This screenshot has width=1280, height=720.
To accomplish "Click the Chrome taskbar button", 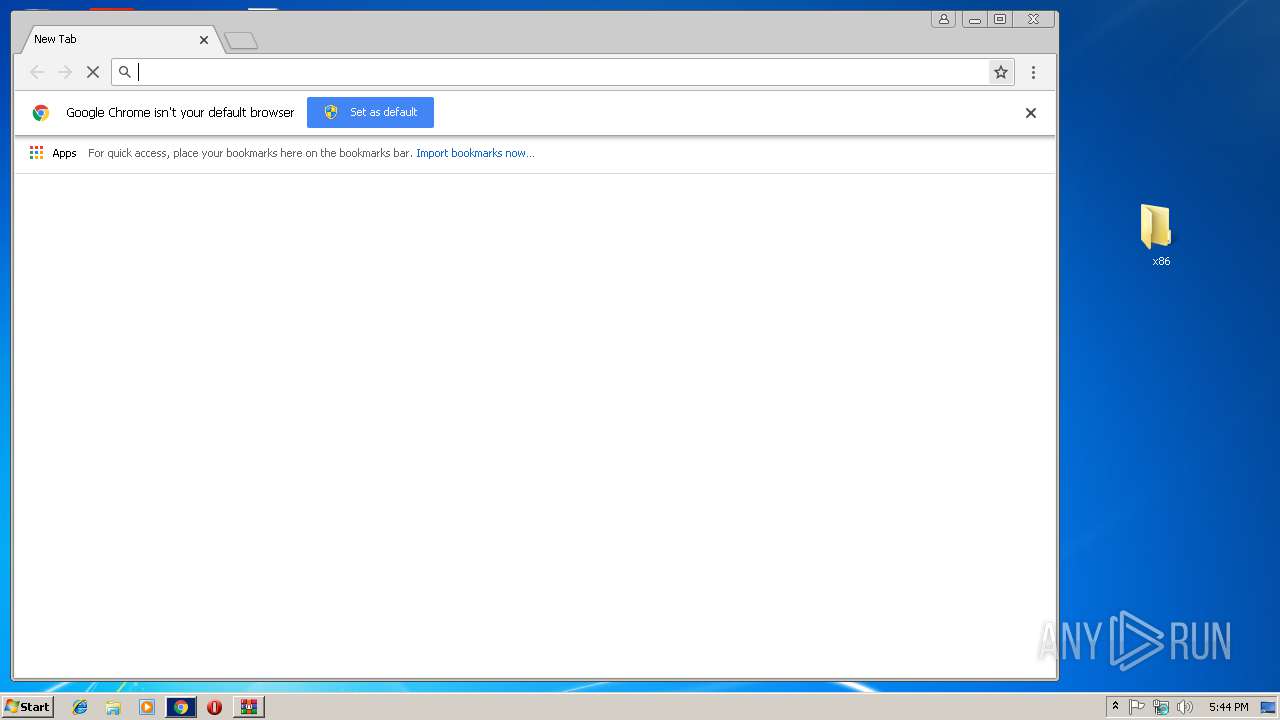I will coord(181,707).
